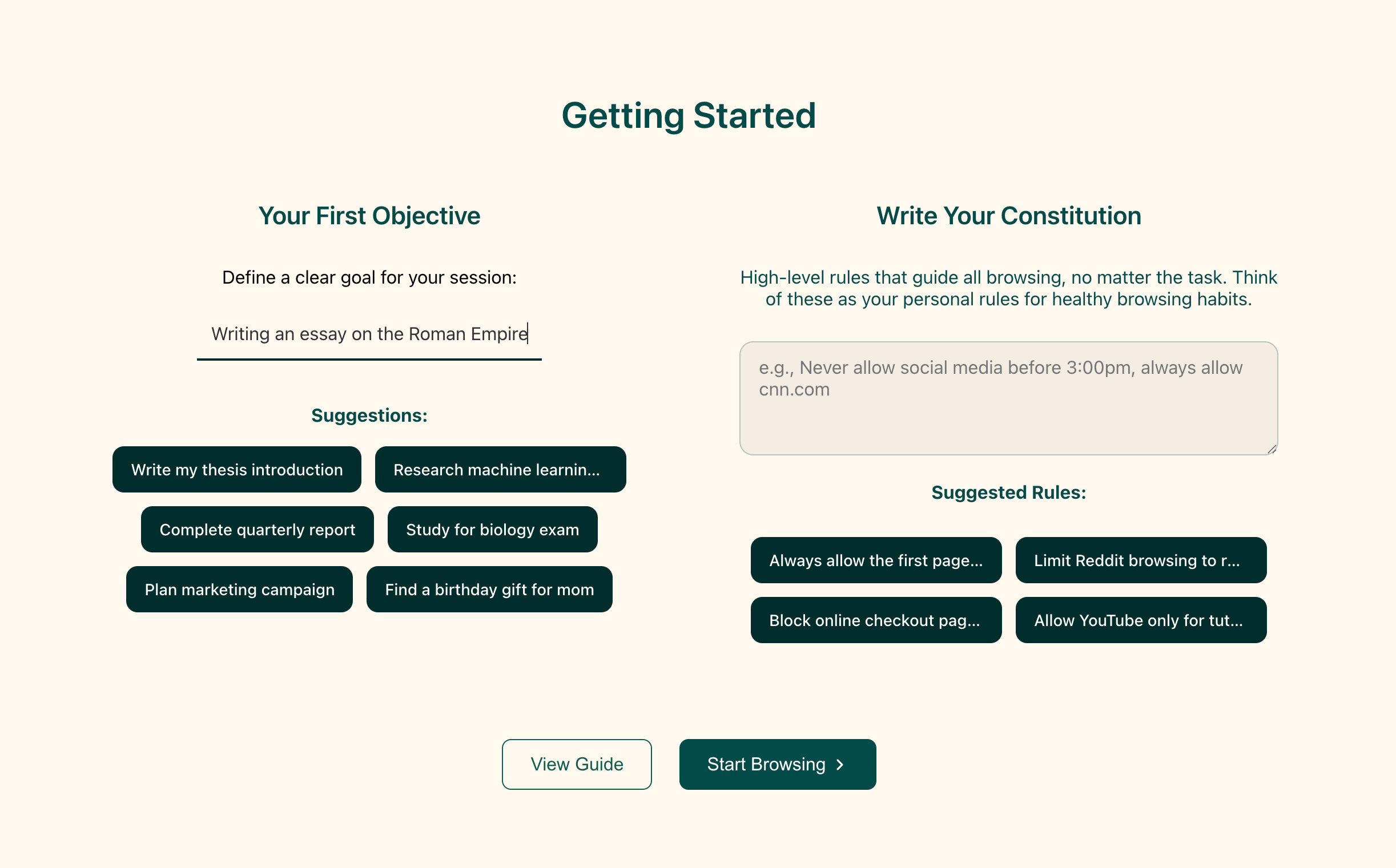Screen dimensions: 1396x868
Task: Select 'Write my thesis introduction' suggestion
Action: click(x=236, y=470)
